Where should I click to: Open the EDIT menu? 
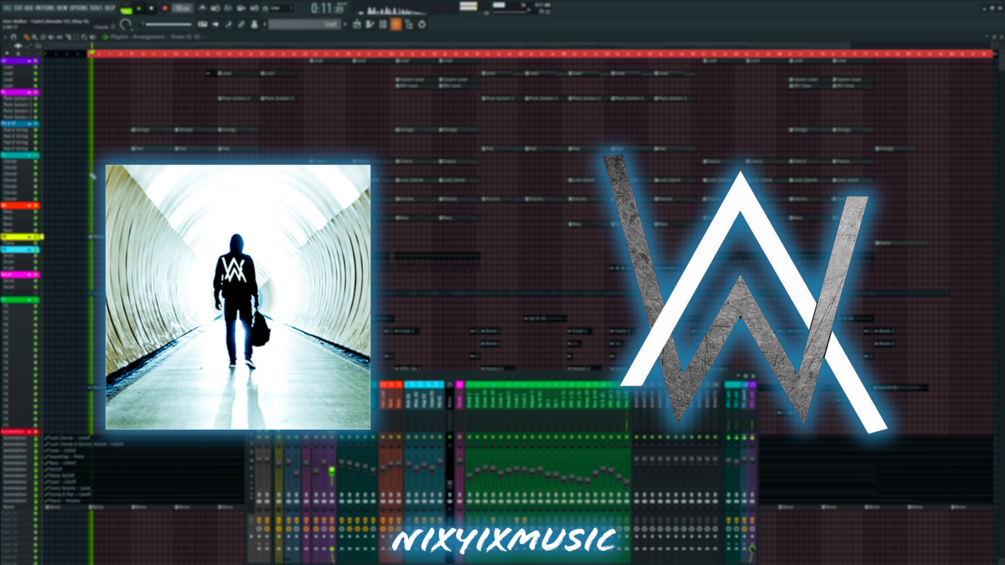pyautogui.click(x=17, y=8)
